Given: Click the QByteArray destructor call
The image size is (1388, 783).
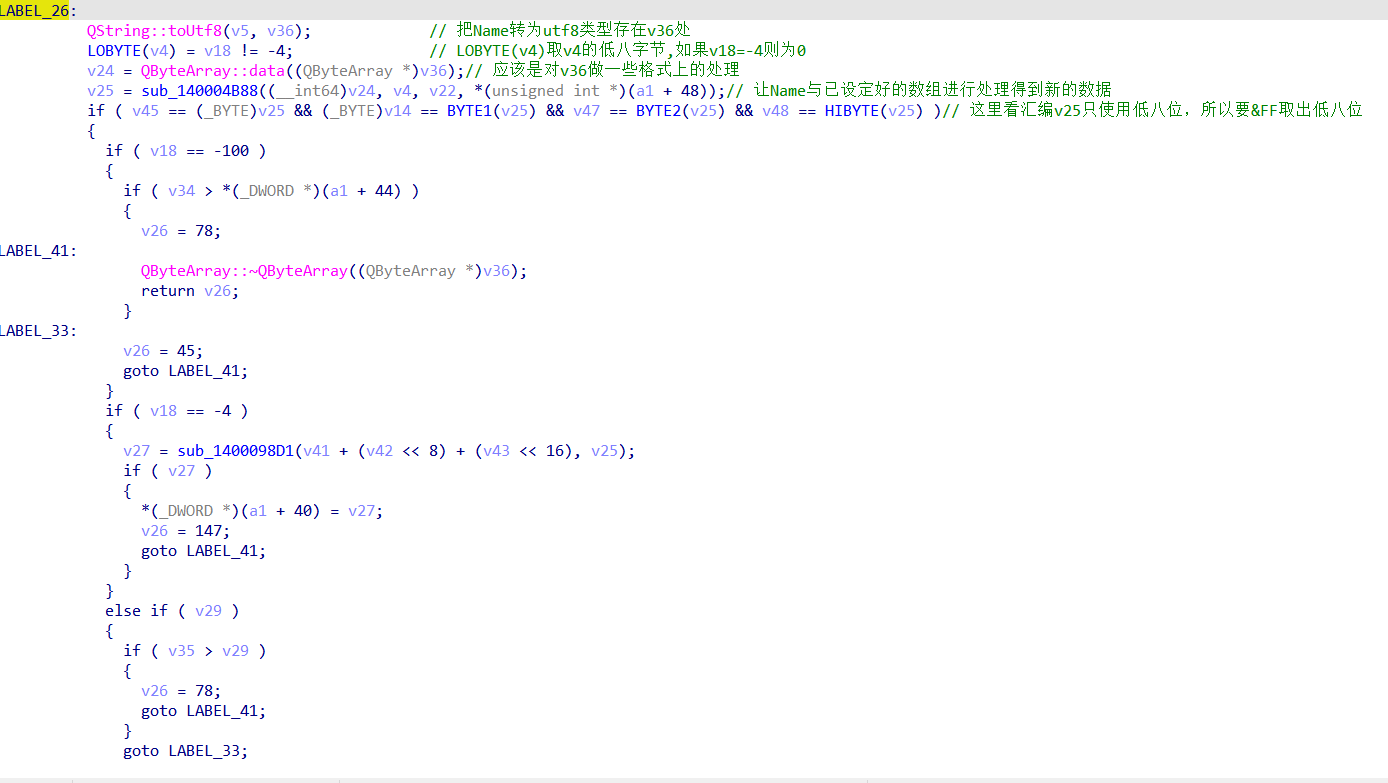Looking at the screenshot, I should coord(246,270).
